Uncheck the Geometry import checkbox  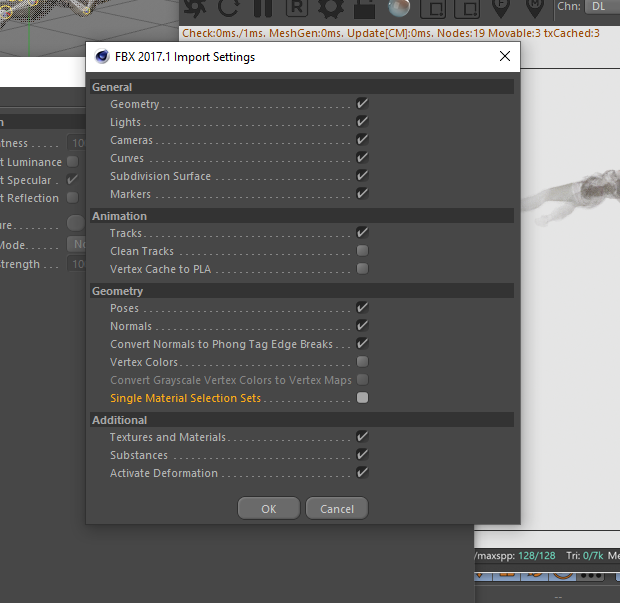pos(362,104)
